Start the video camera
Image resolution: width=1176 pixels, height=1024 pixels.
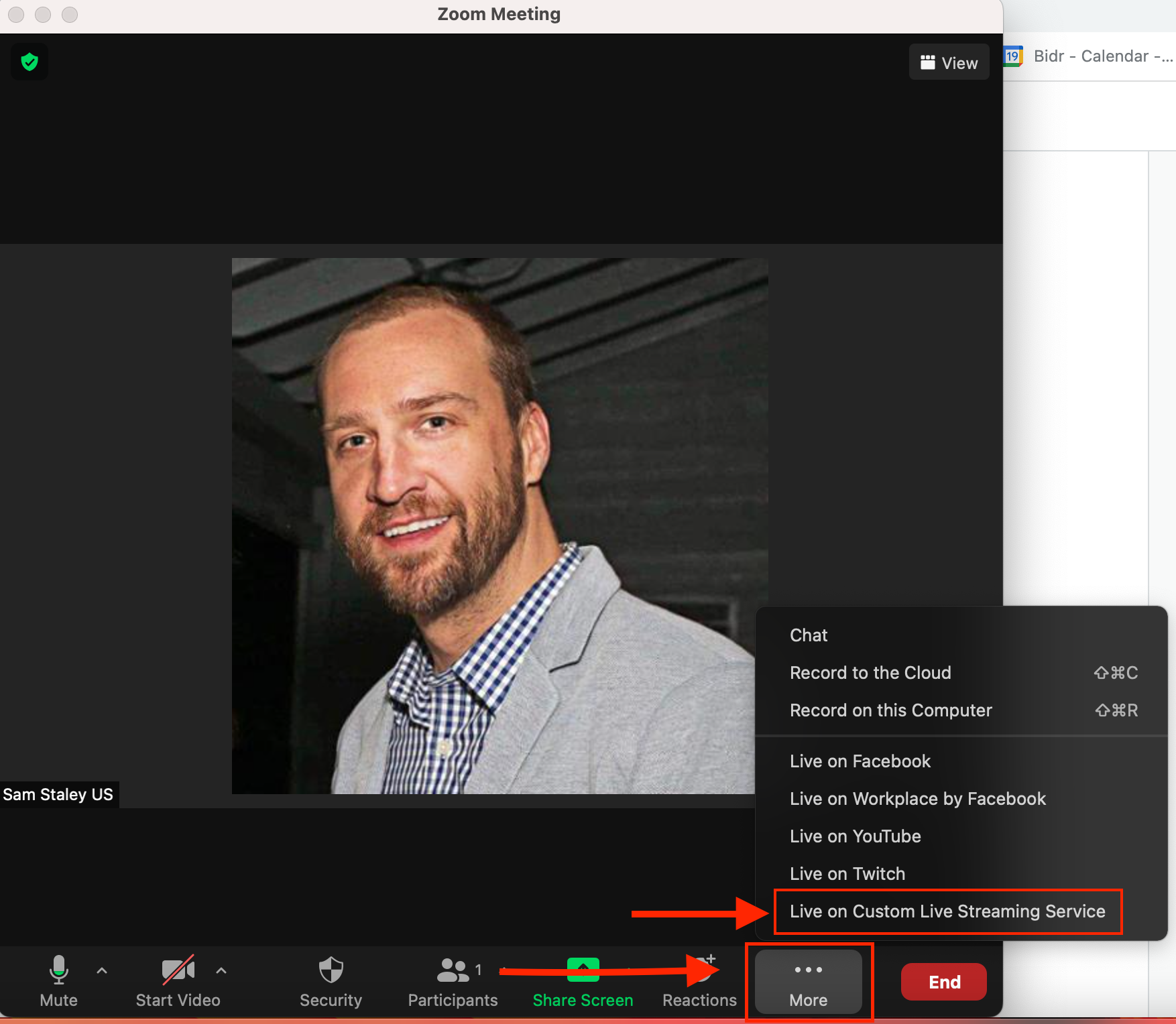178,982
